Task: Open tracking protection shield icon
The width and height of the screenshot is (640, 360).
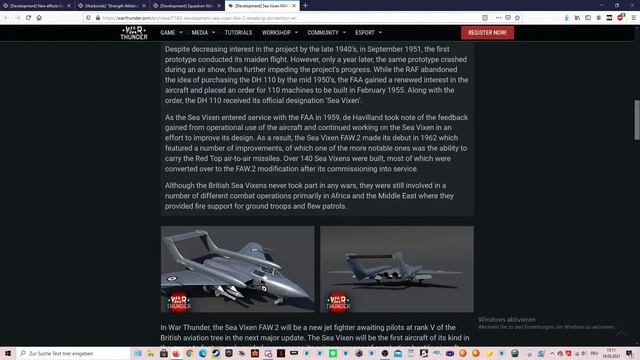Action: tap(88, 18)
